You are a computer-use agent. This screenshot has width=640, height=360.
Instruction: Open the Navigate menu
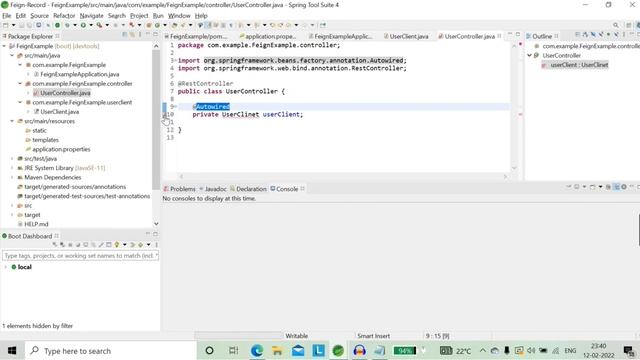[91, 16]
